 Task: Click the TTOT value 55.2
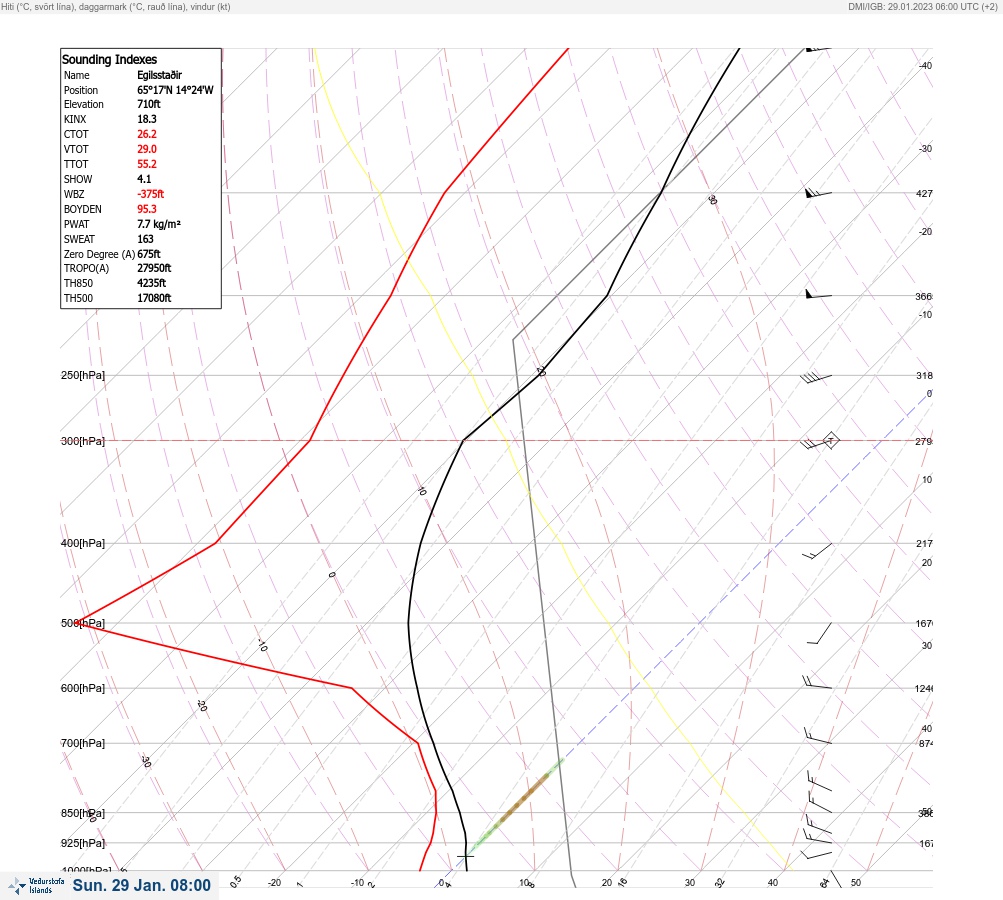coord(146,164)
